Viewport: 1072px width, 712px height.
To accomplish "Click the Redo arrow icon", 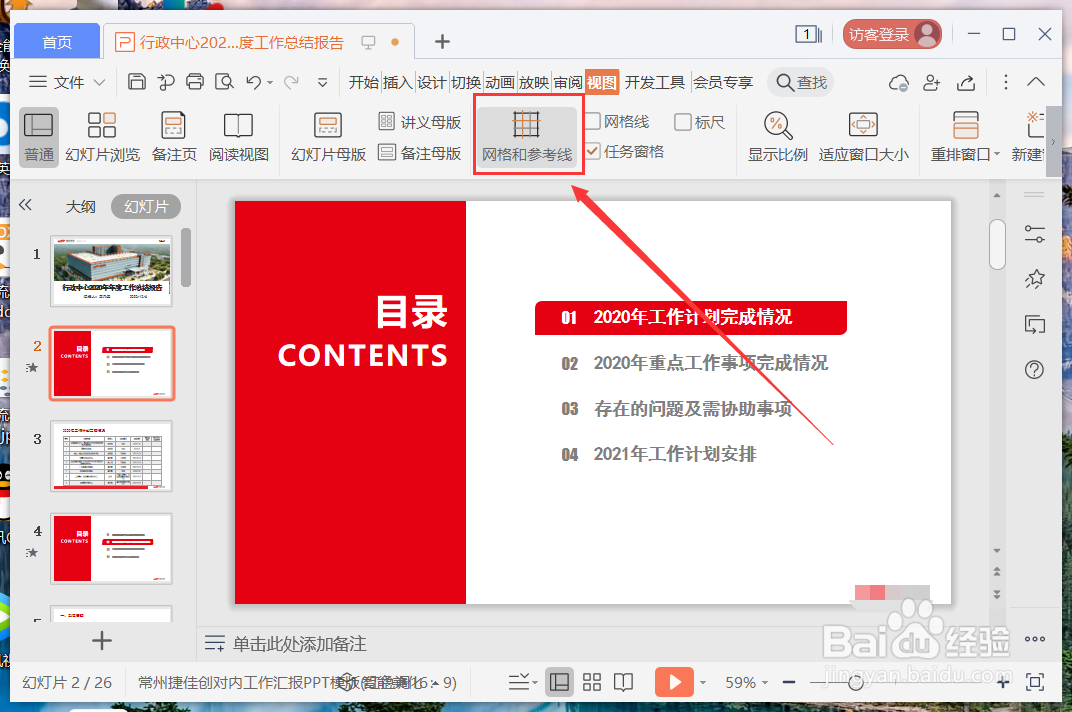I will click(x=291, y=82).
